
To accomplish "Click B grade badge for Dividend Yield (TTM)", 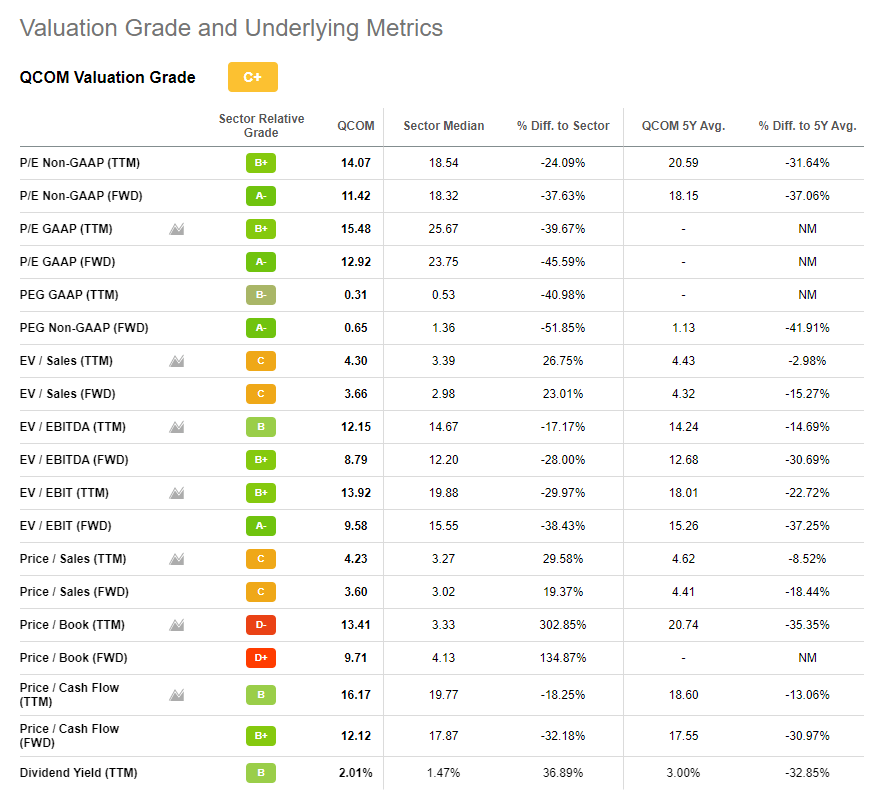I will [261, 773].
